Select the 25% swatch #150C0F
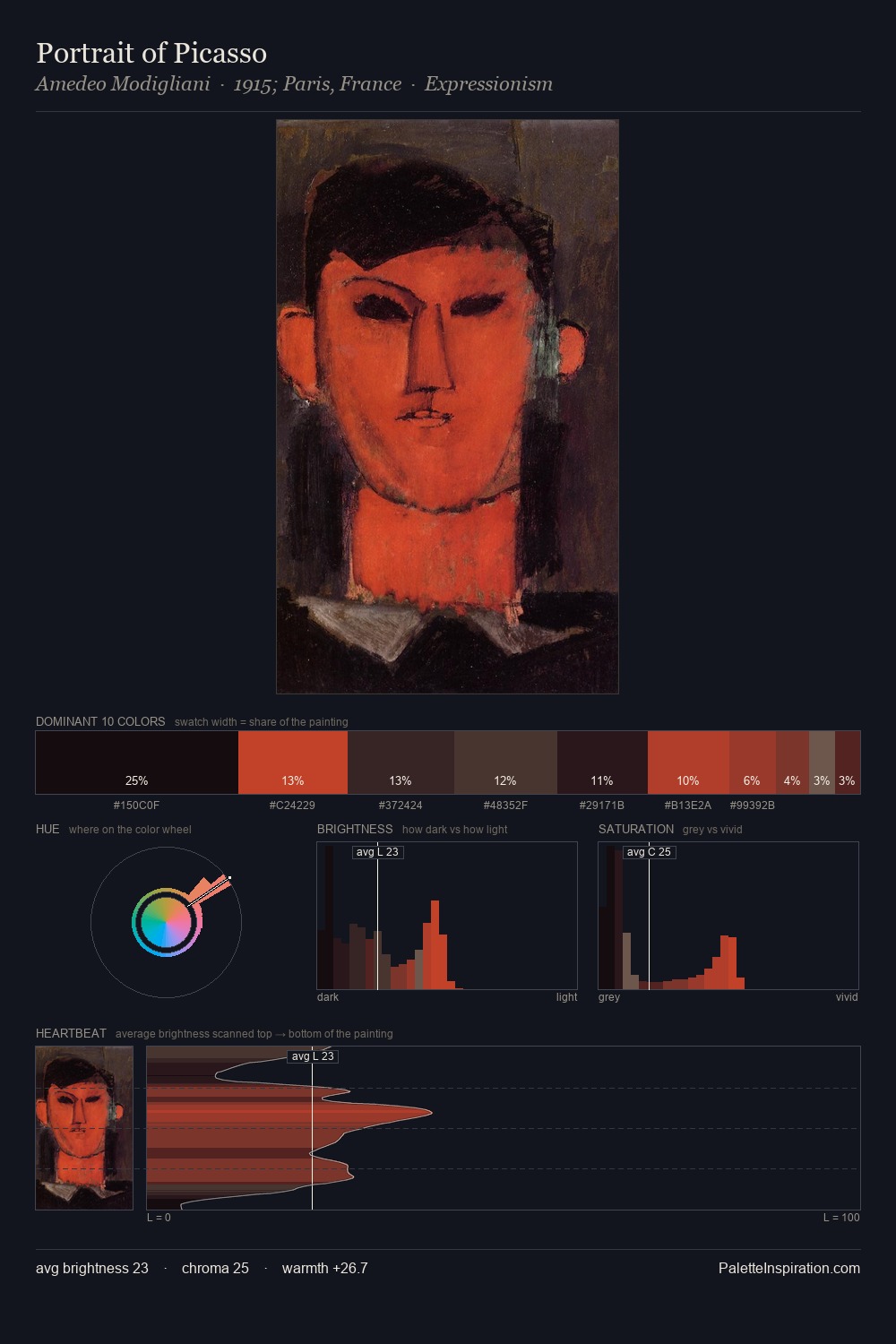896x1344 pixels. click(x=137, y=762)
